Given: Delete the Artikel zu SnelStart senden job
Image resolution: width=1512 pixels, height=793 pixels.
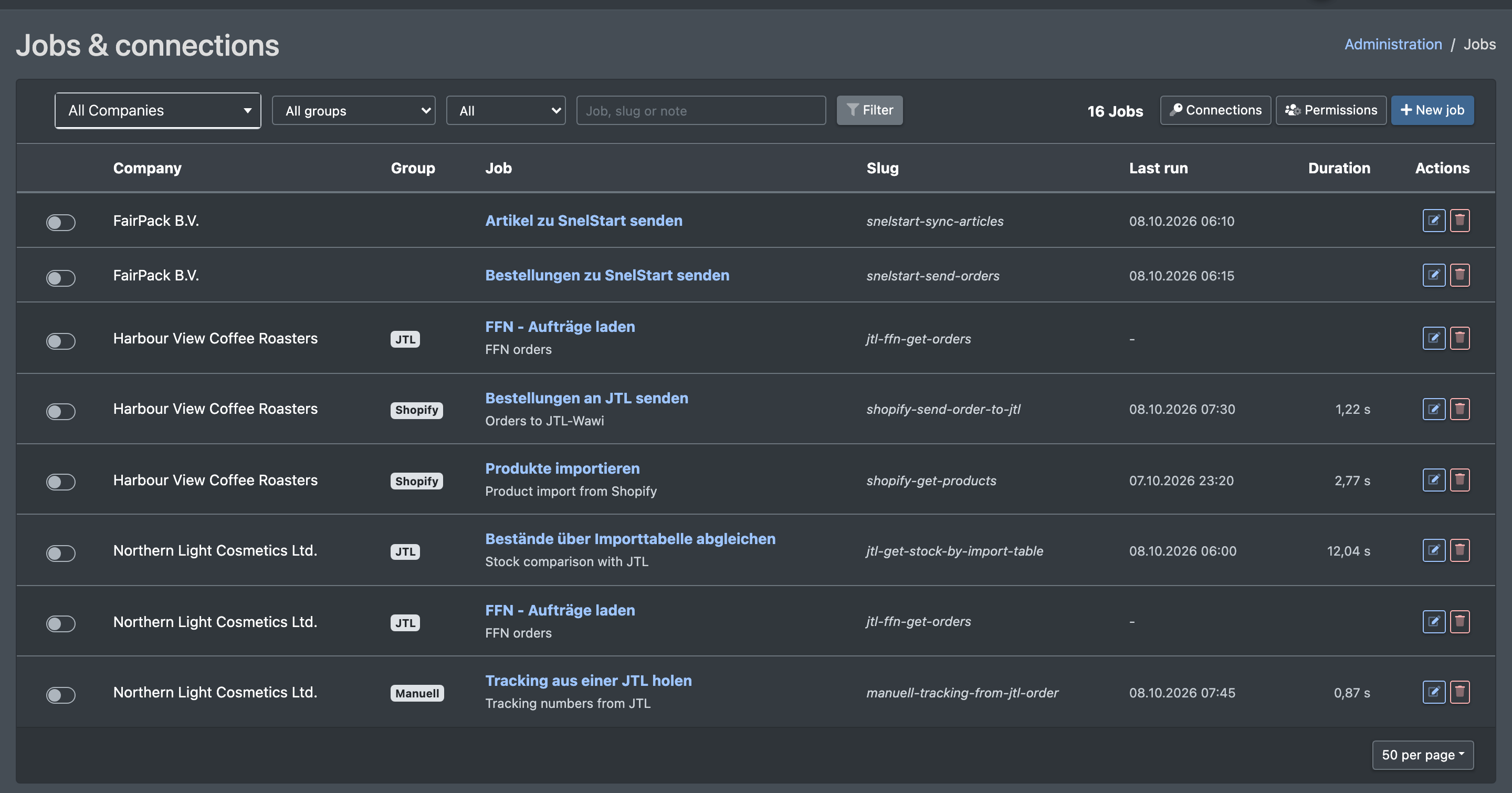Looking at the screenshot, I should pyautogui.click(x=1459, y=221).
